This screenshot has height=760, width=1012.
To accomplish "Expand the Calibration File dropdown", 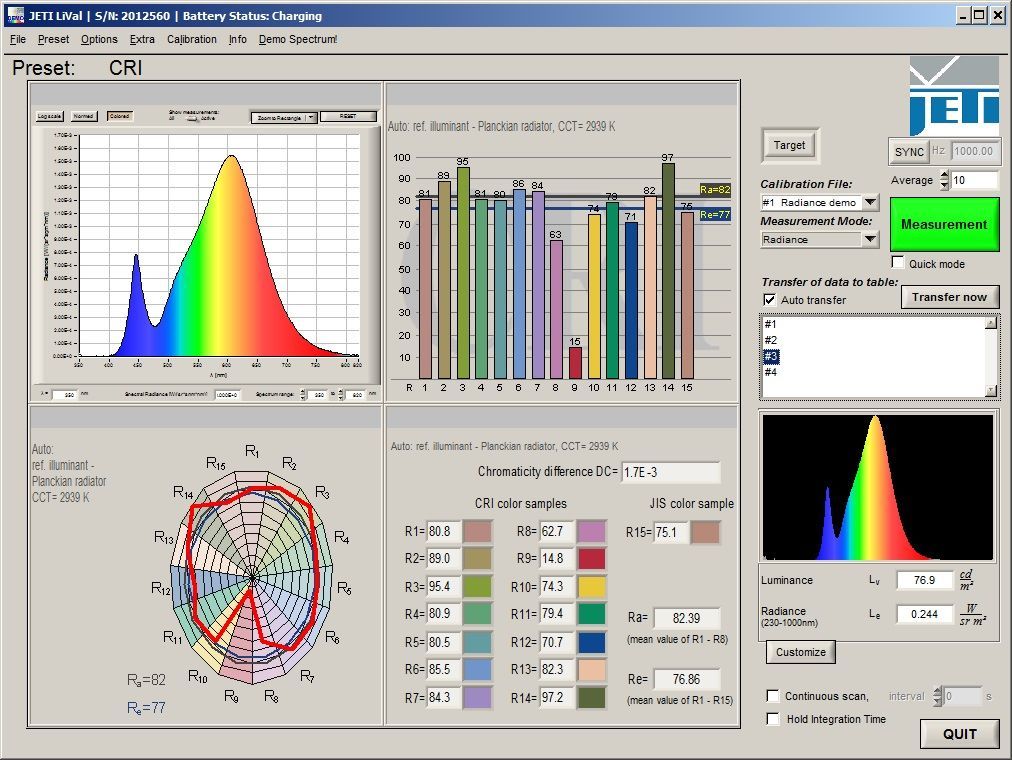I will click(870, 203).
